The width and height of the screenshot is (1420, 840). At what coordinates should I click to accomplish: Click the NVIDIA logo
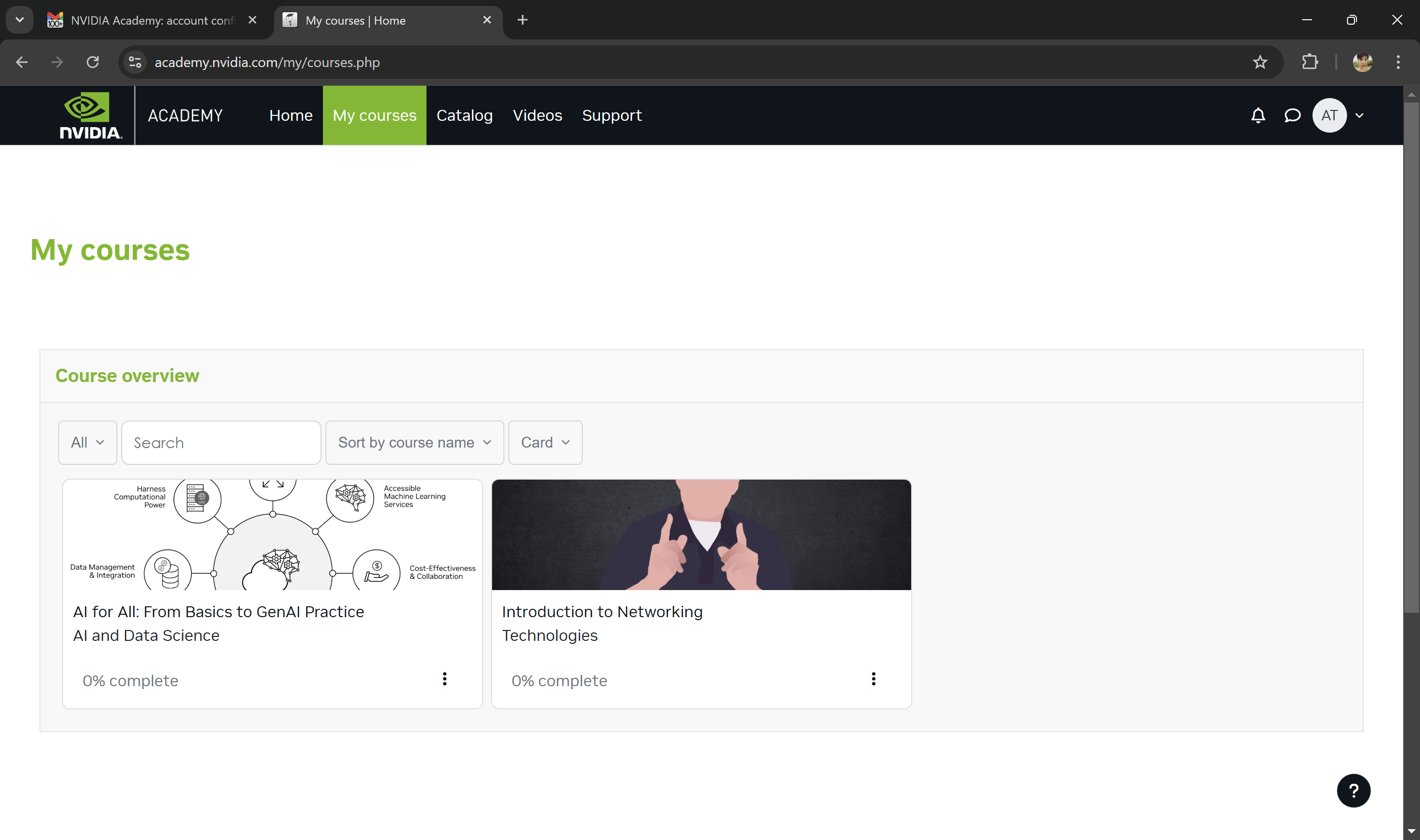click(x=91, y=115)
